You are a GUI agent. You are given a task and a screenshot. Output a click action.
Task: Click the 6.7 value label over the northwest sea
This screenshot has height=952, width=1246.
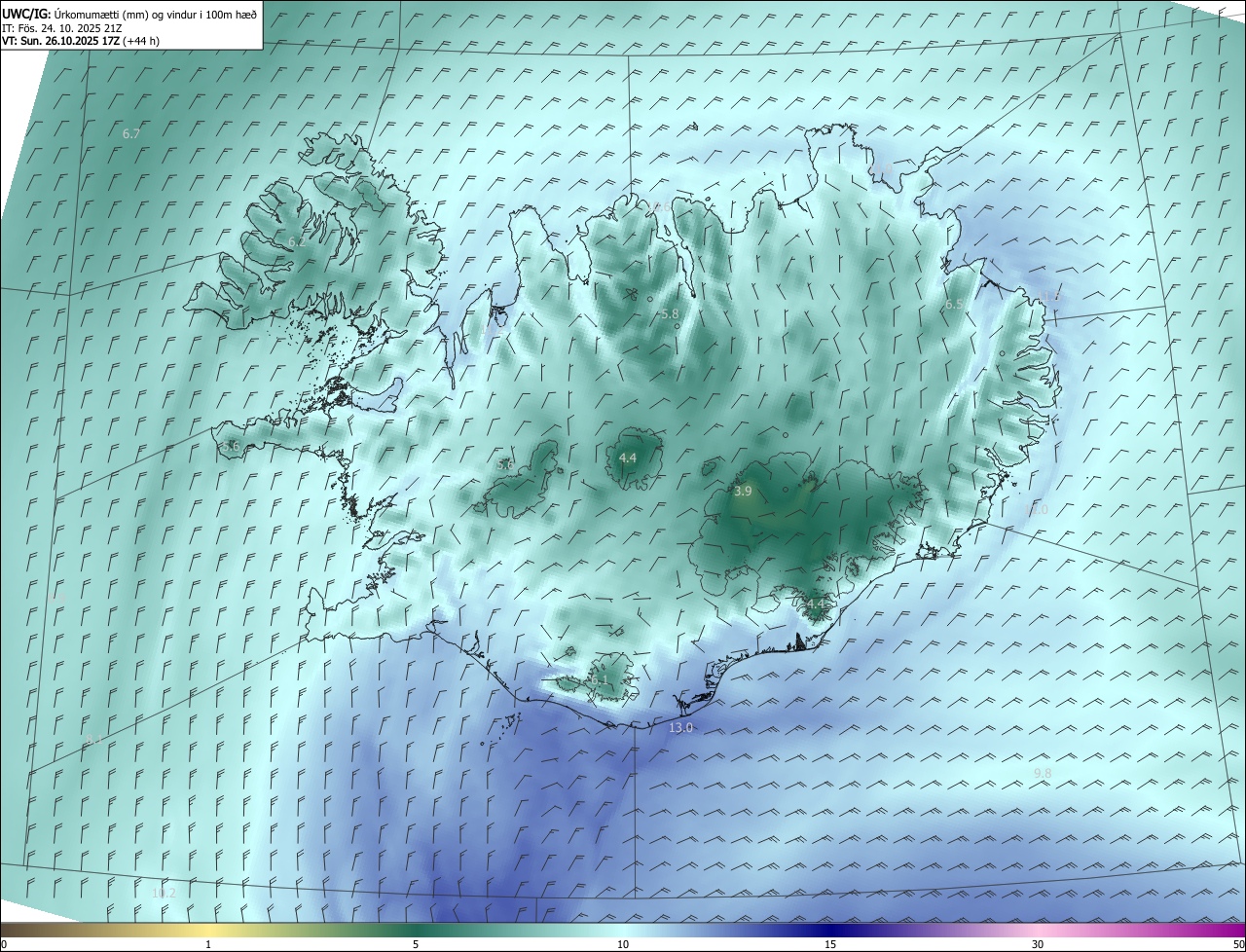point(131,133)
